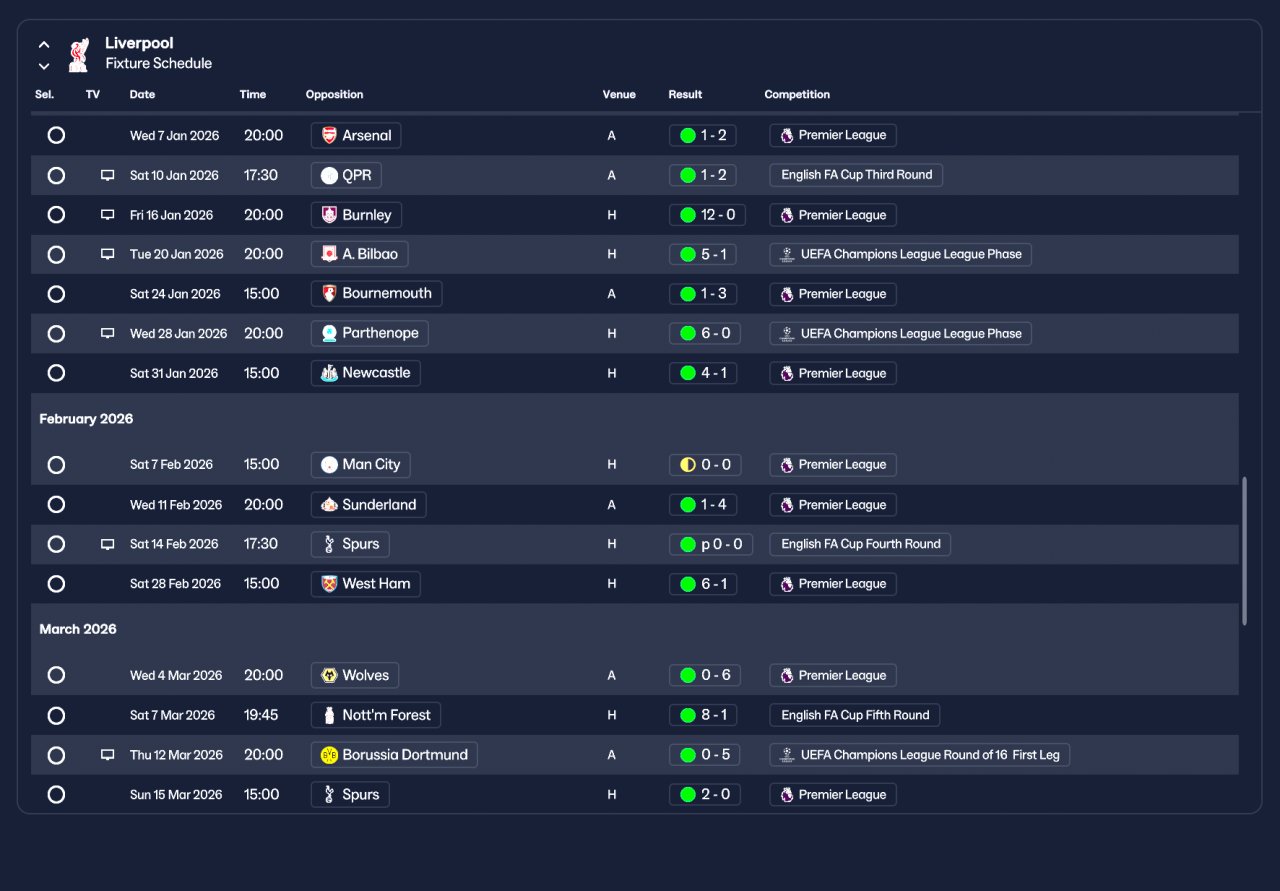1280x891 pixels.
Task: Click the down chevron beside Liverpool crest
Action: (x=44, y=67)
